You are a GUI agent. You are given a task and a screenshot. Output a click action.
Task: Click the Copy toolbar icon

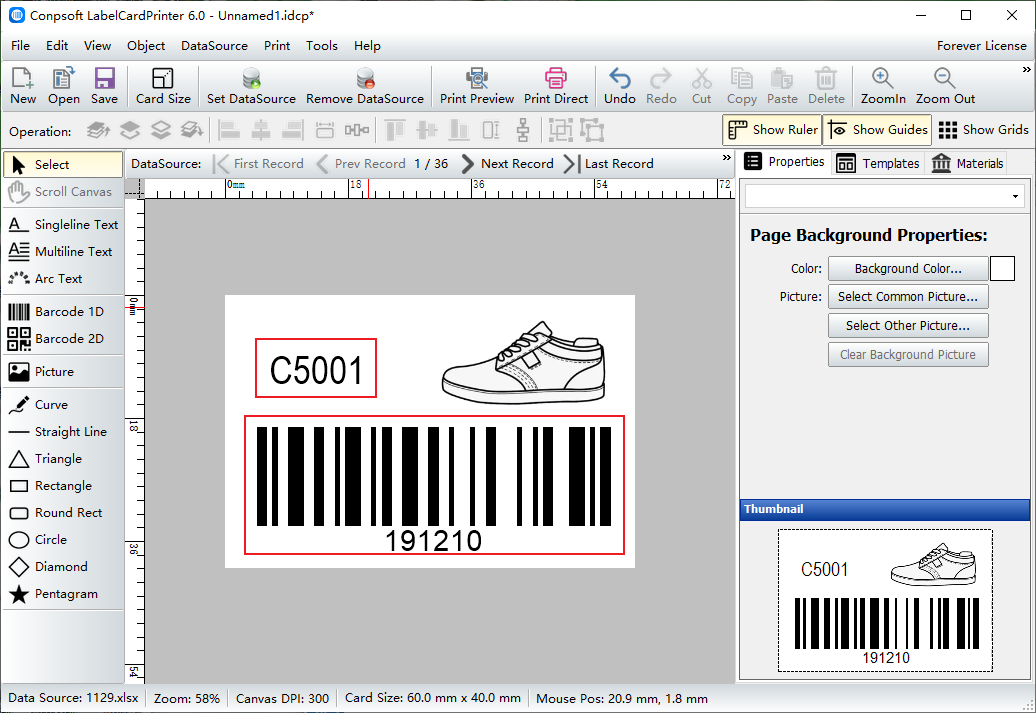741,87
